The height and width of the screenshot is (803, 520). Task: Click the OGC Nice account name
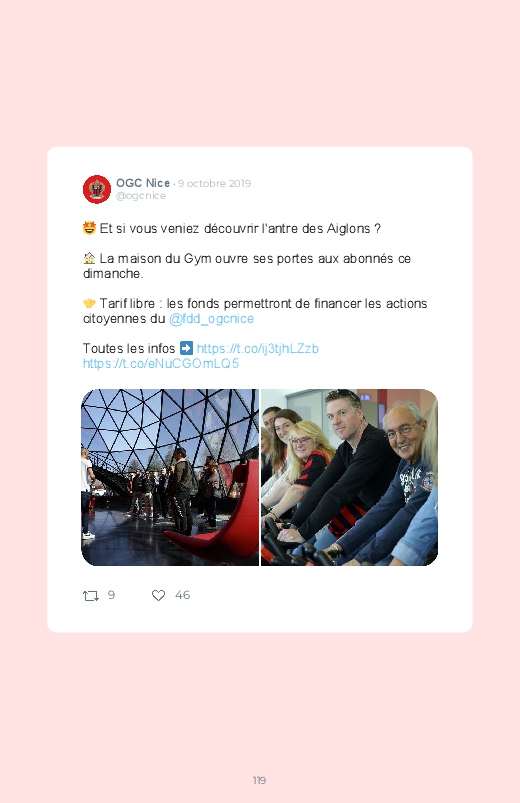[143, 183]
